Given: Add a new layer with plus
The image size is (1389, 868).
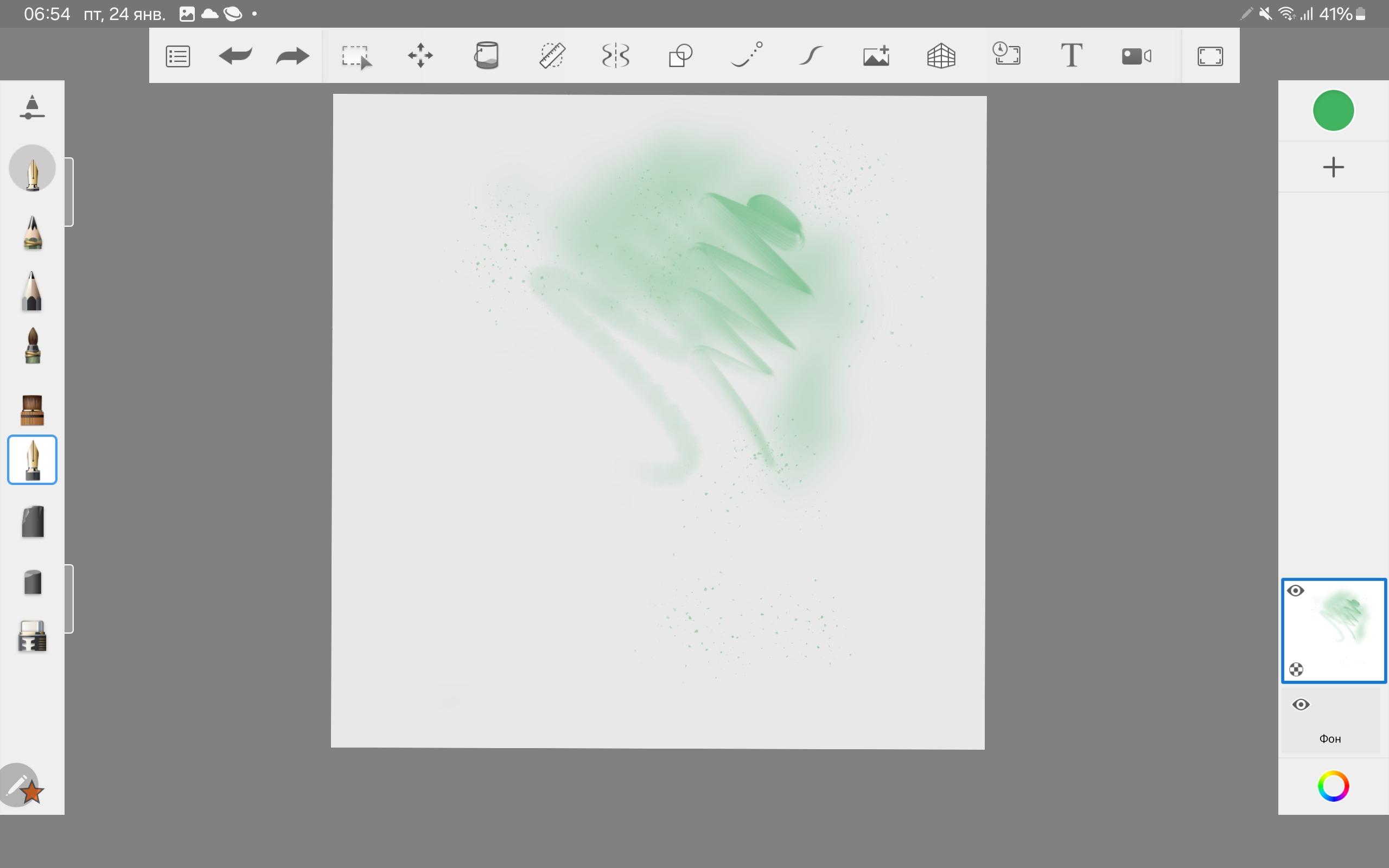Looking at the screenshot, I should click(1333, 167).
